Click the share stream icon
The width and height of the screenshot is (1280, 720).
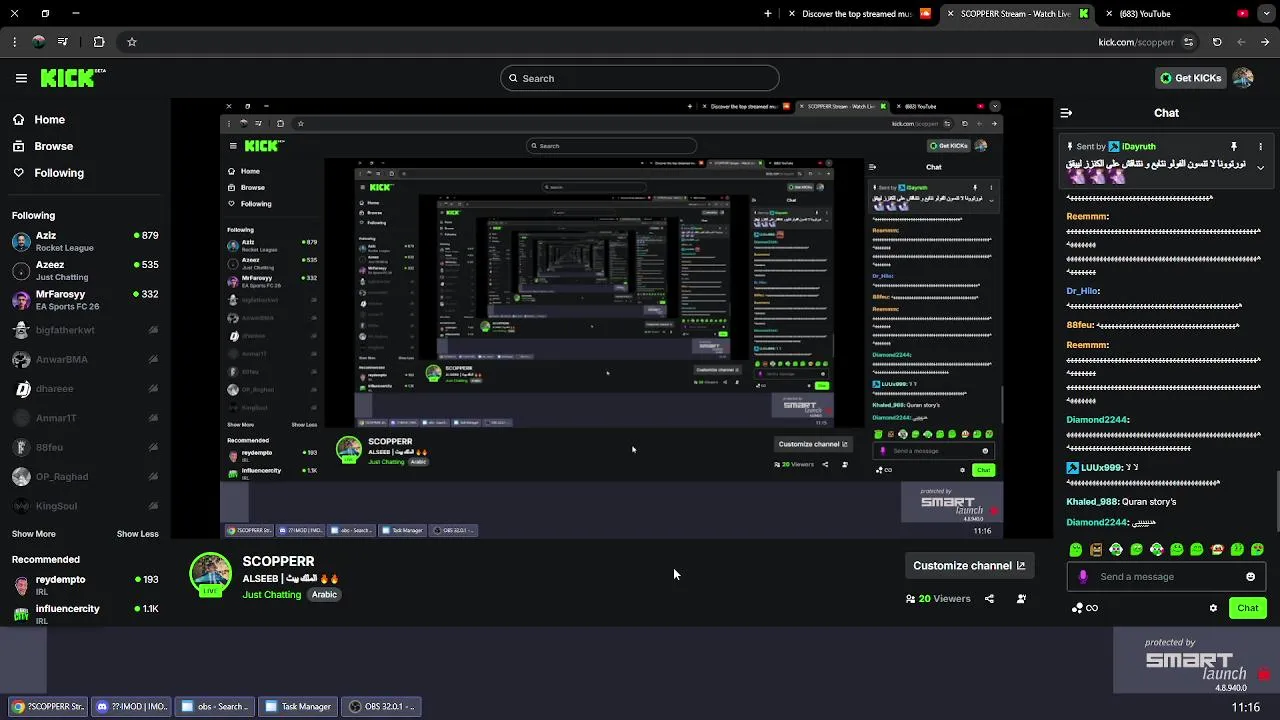click(x=989, y=599)
